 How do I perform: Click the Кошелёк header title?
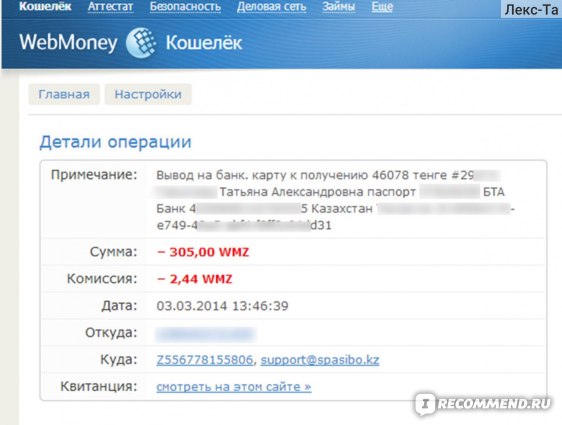pos(204,43)
